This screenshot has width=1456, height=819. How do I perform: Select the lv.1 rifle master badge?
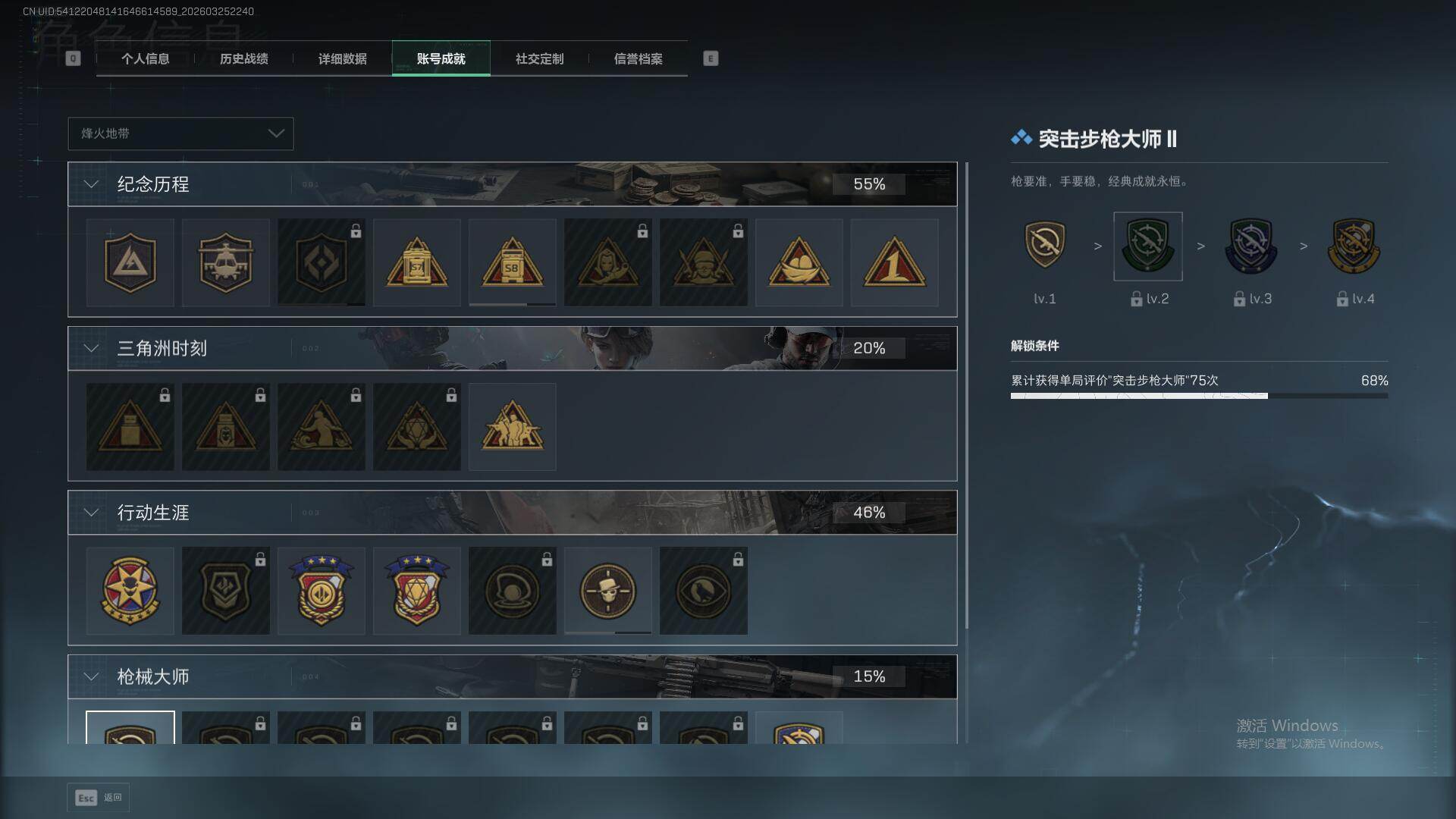(x=1045, y=245)
